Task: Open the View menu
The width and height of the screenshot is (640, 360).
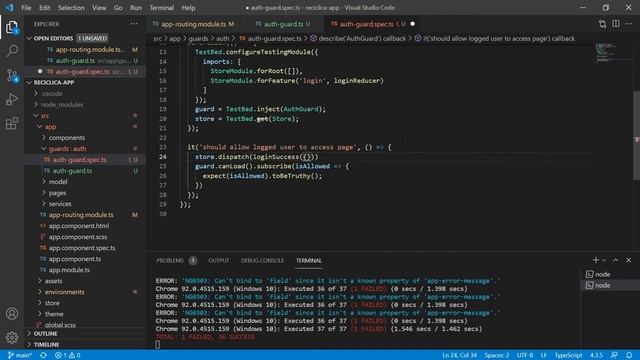Action: click(99, 8)
